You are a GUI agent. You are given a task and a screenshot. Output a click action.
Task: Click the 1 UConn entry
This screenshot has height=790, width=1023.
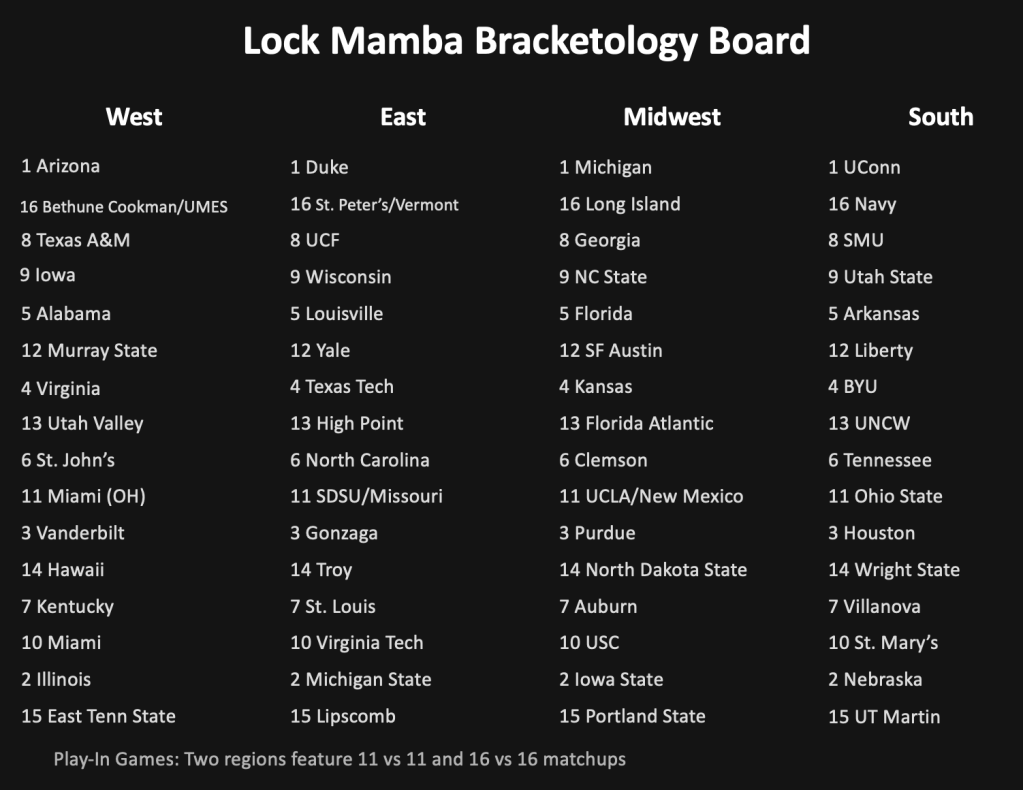864,167
